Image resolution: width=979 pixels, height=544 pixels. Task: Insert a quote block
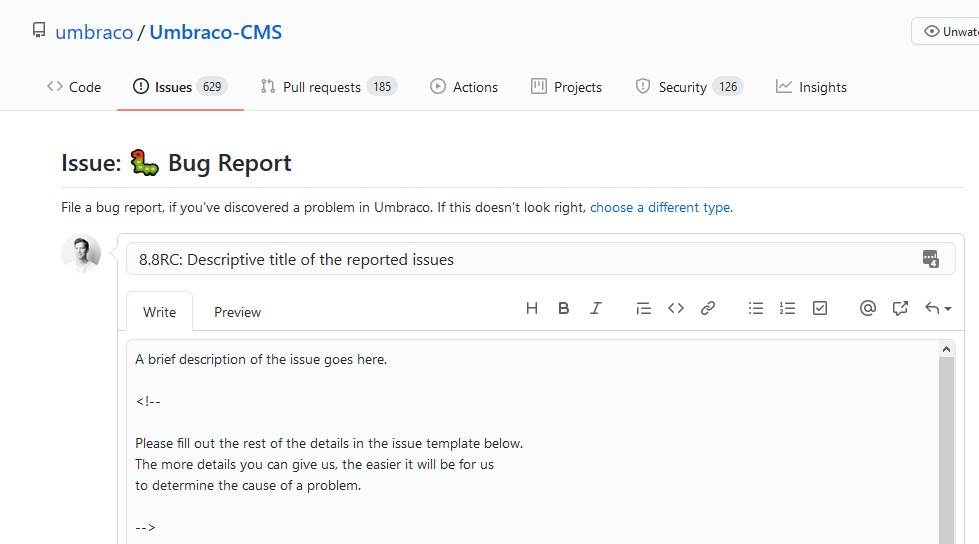[x=643, y=308]
